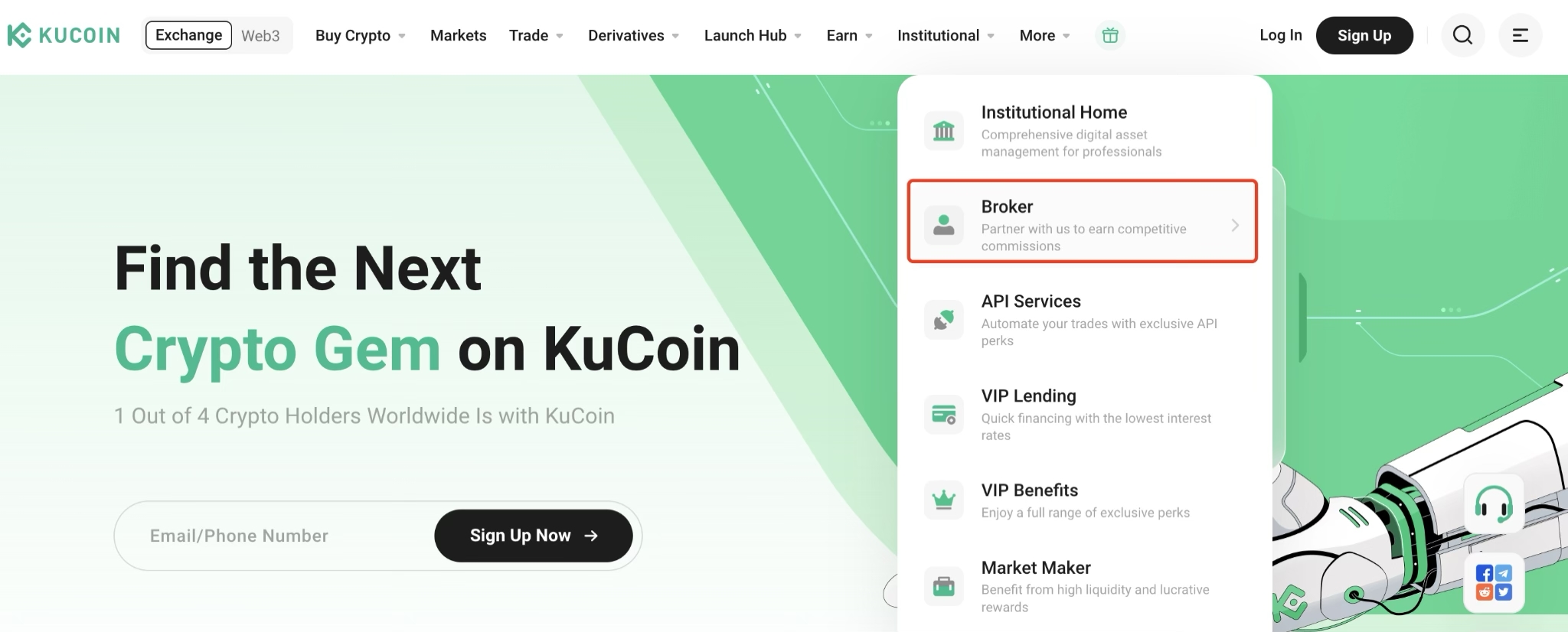Expand the Derivatives dropdown

point(633,36)
